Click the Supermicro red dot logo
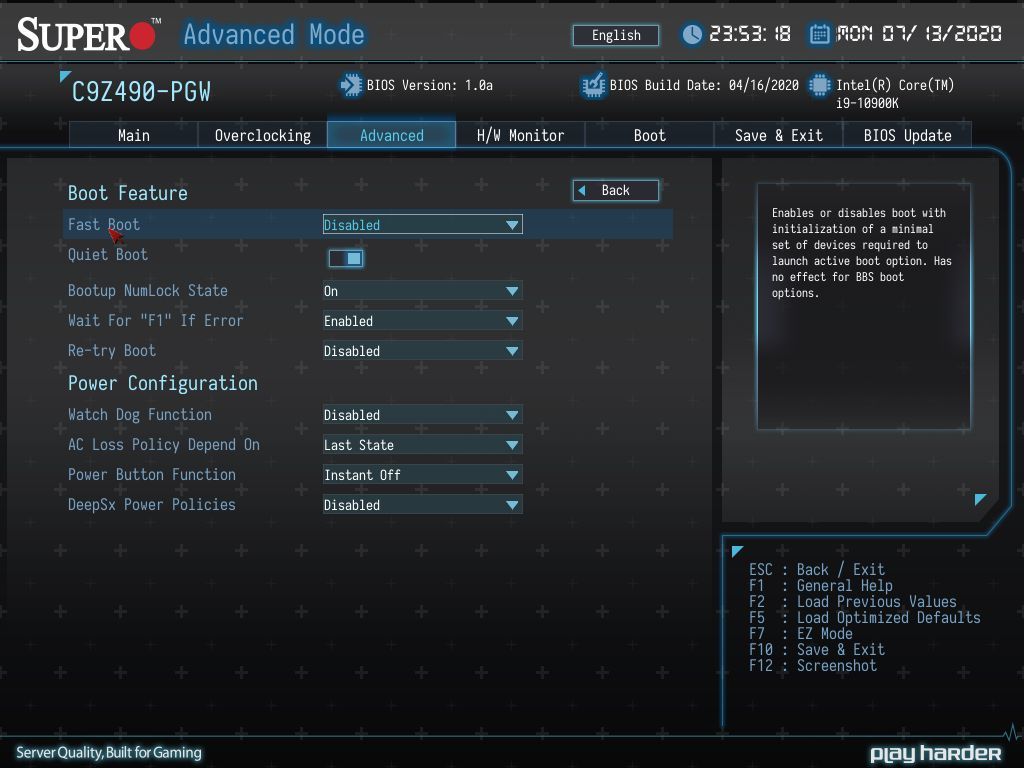 tap(142, 36)
